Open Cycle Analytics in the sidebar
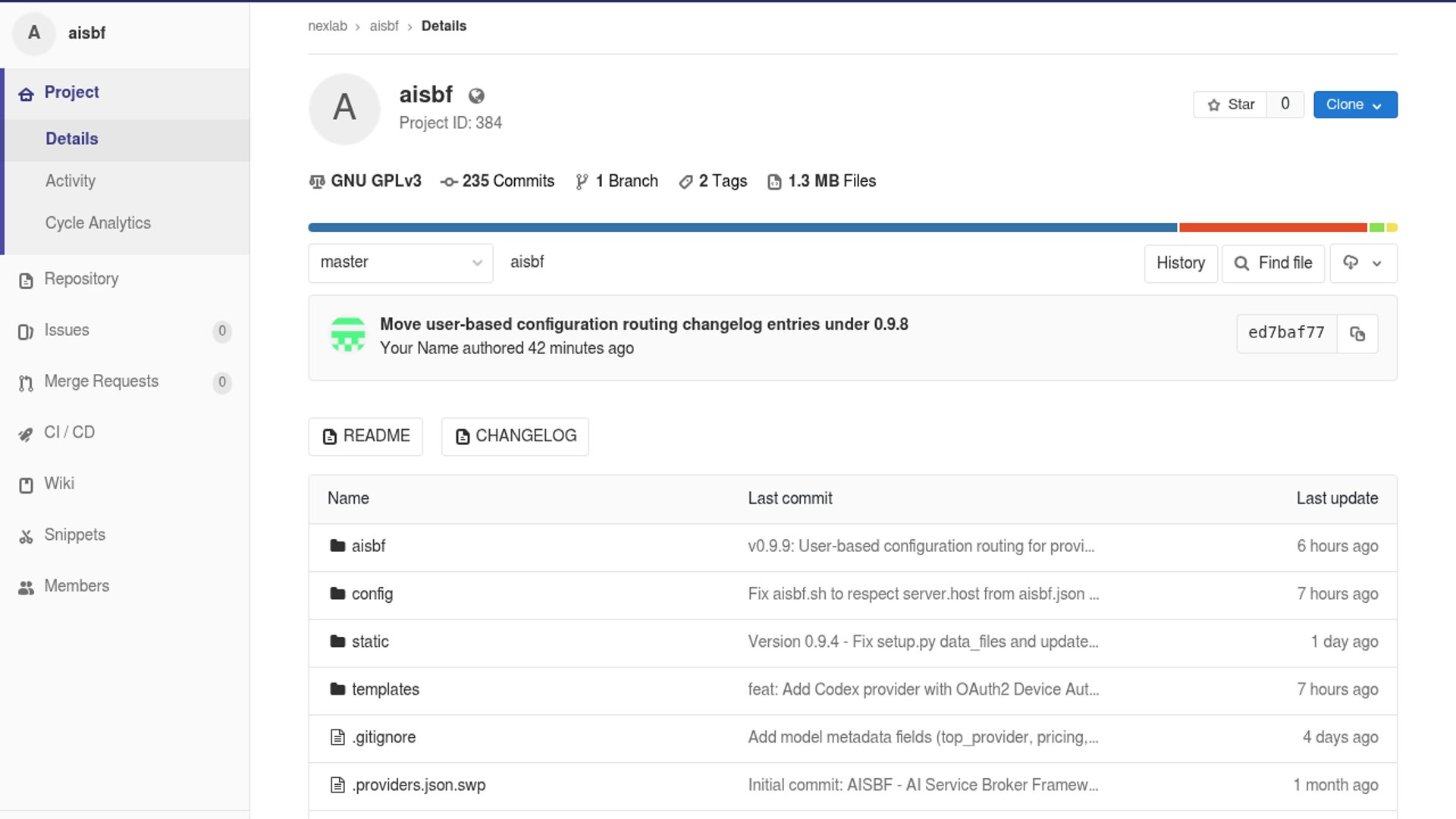Viewport: 1456px width, 819px height. (98, 223)
